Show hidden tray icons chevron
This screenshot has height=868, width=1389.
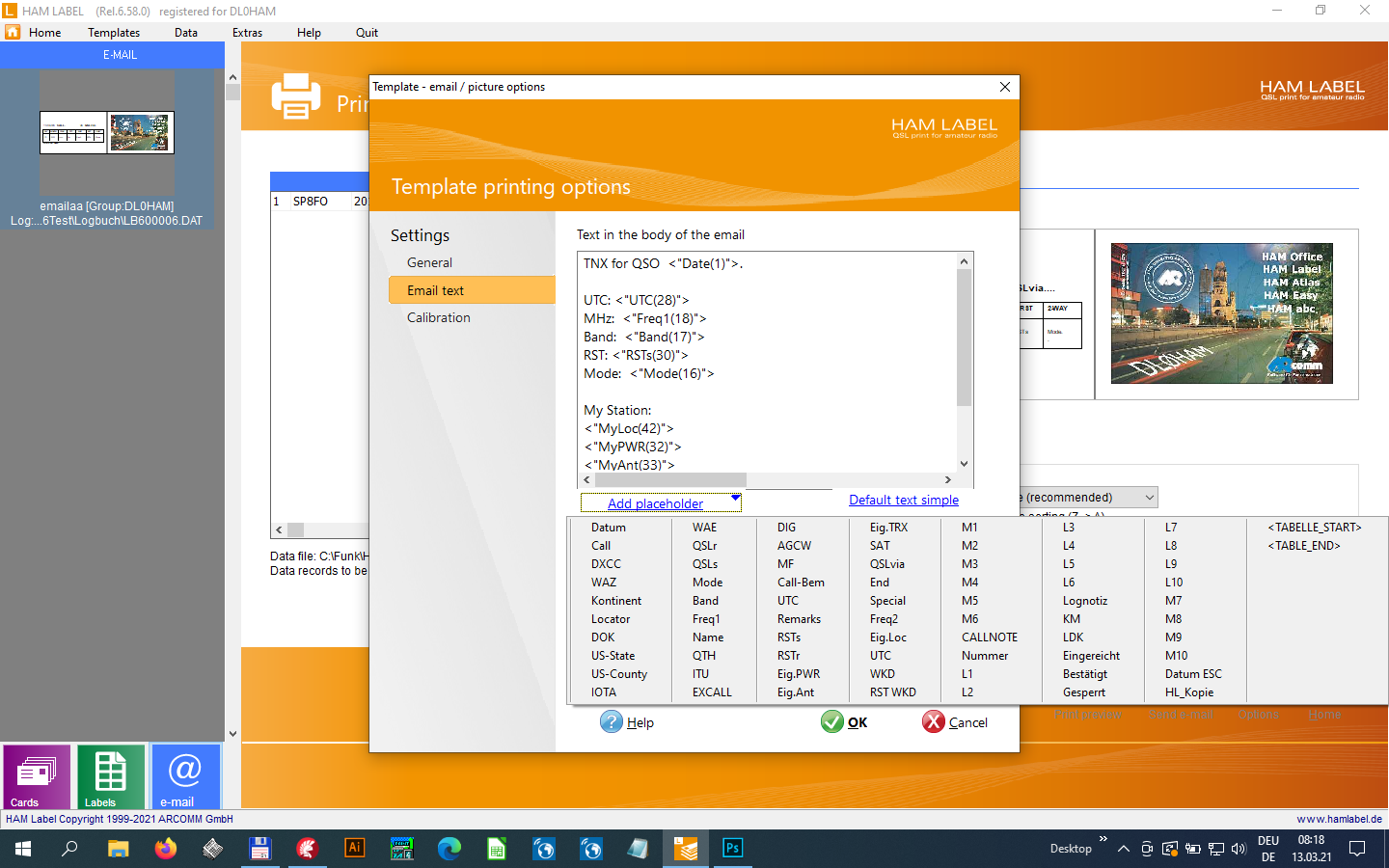(x=1124, y=849)
